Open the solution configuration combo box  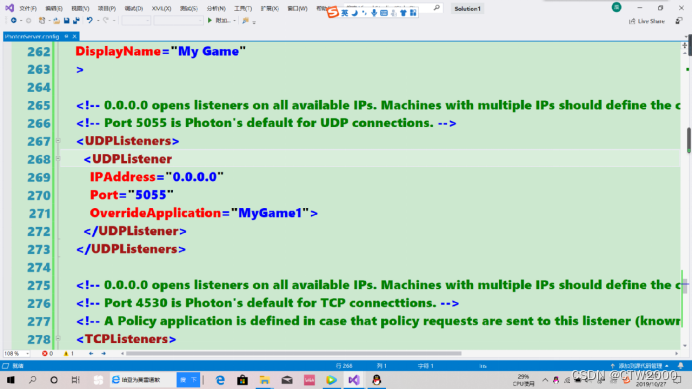click(136, 20)
